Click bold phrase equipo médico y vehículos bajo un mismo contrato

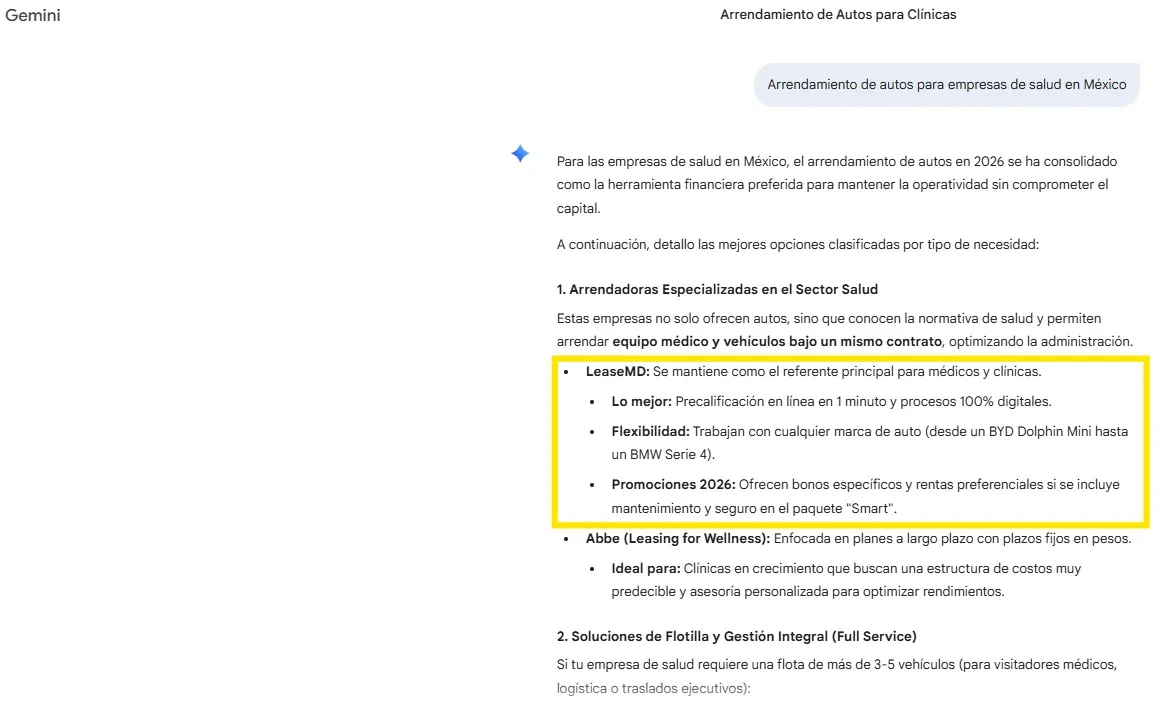coord(777,341)
